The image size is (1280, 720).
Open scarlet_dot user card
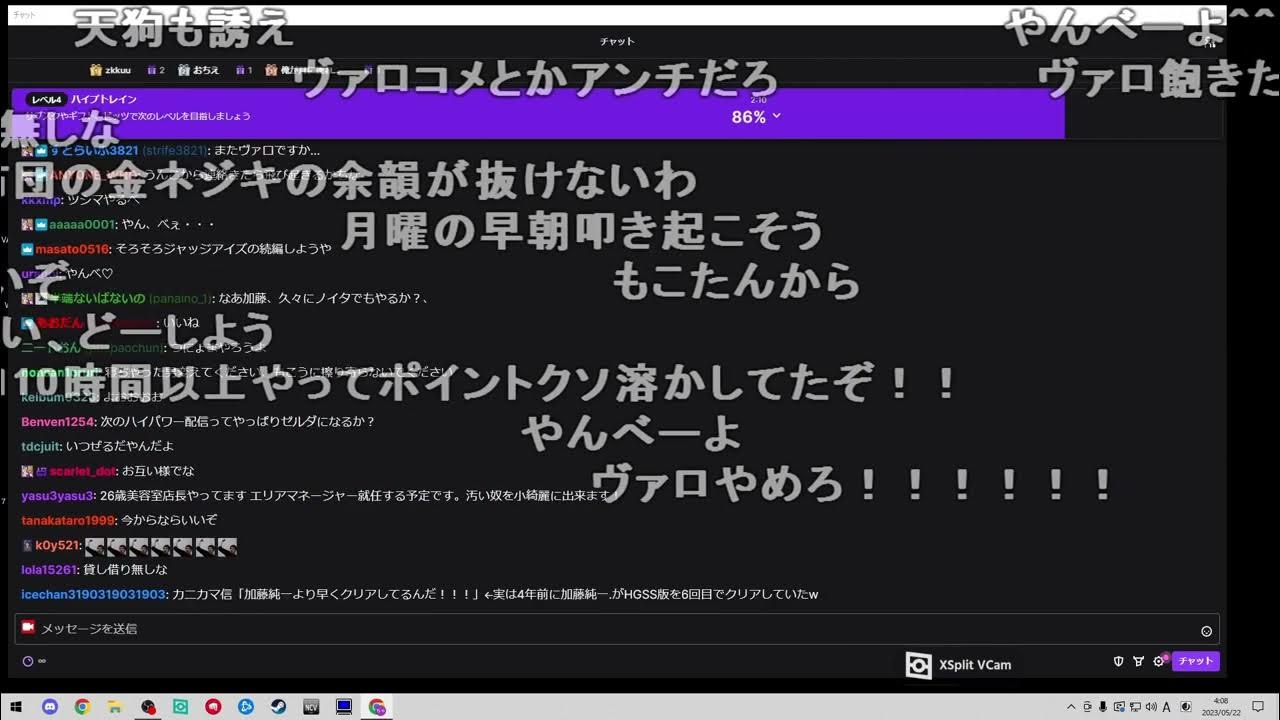(x=82, y=471)
